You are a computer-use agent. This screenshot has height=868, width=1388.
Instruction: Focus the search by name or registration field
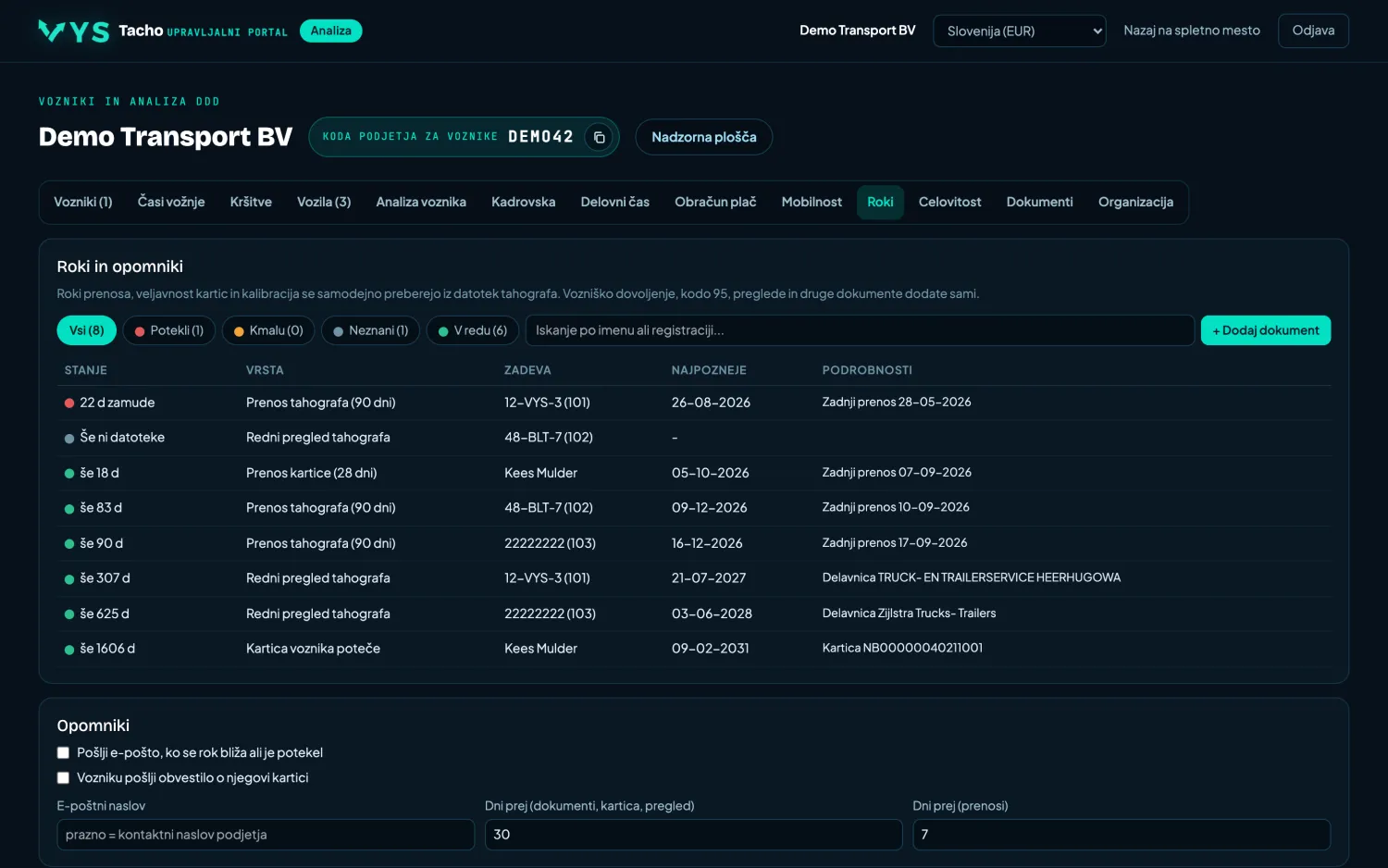(x=860, y=330)
